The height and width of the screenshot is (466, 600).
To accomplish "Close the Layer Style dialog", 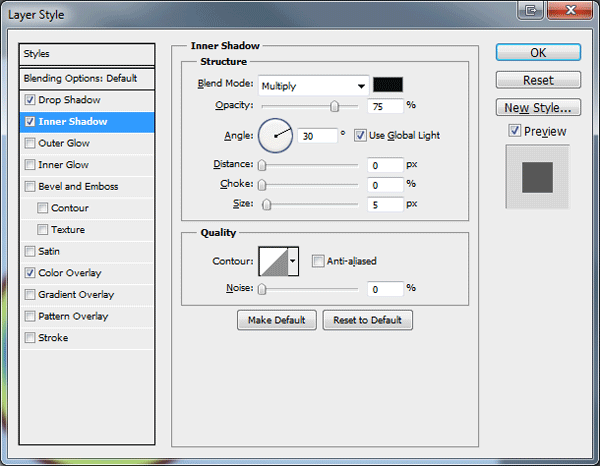I will click(570, 10).
